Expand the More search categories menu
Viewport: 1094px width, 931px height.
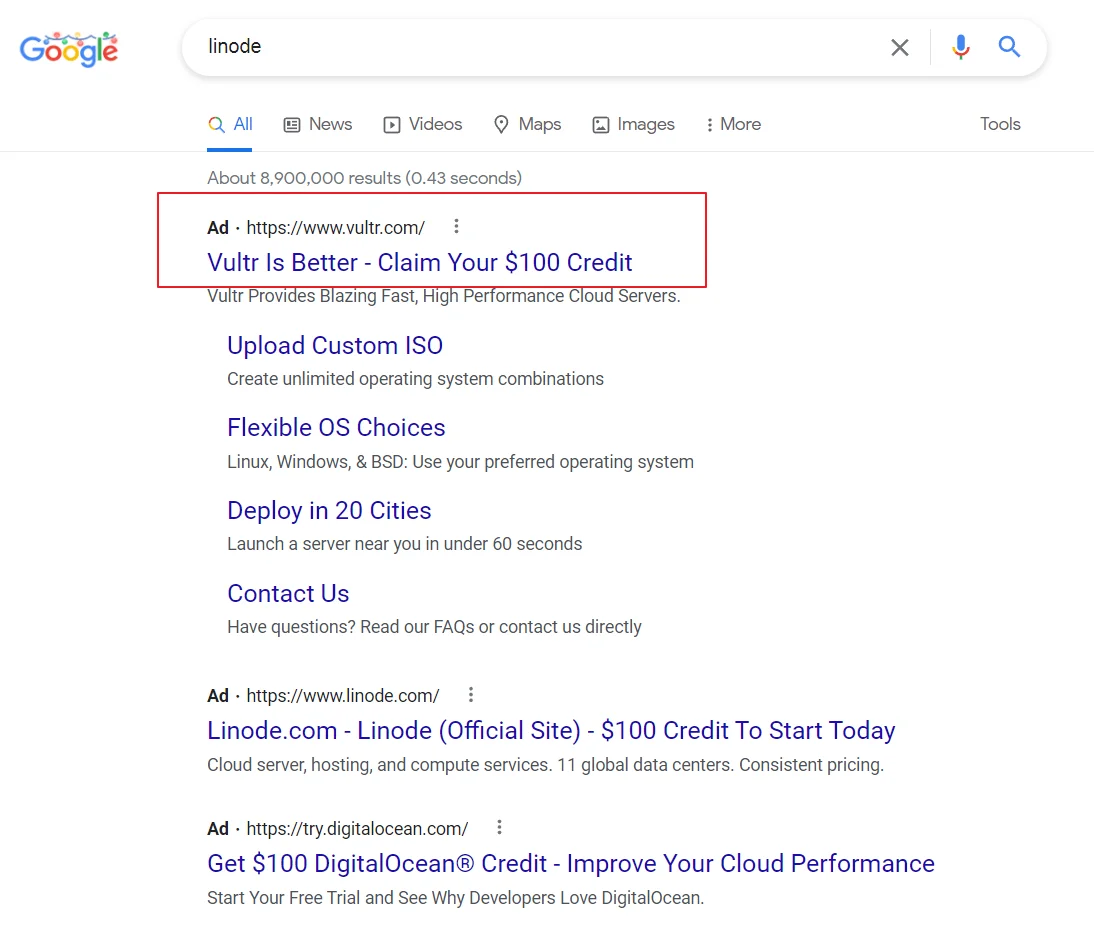pos(733,124)
